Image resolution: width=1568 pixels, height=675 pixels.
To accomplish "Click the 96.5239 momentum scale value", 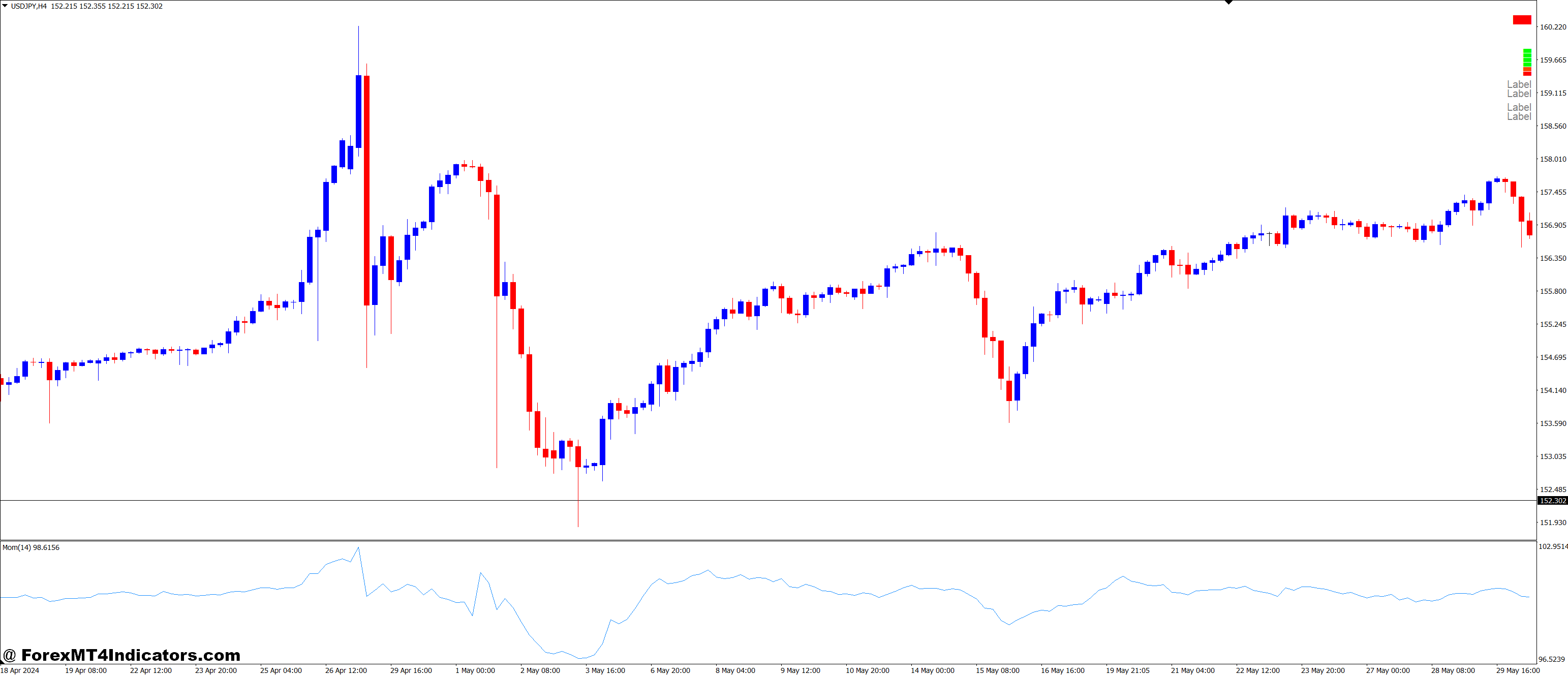I will pyautogui.click(x=1552, y=659).
